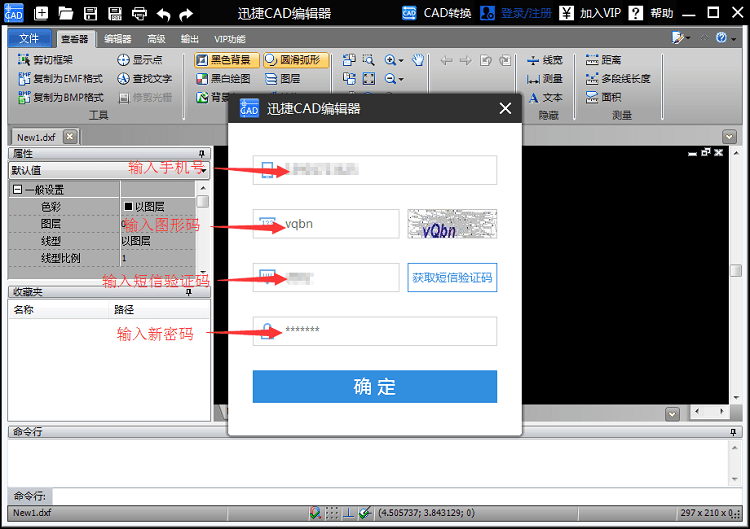Click the 路径 column header
The image size is (750, 529).
[x=159, y=310]
